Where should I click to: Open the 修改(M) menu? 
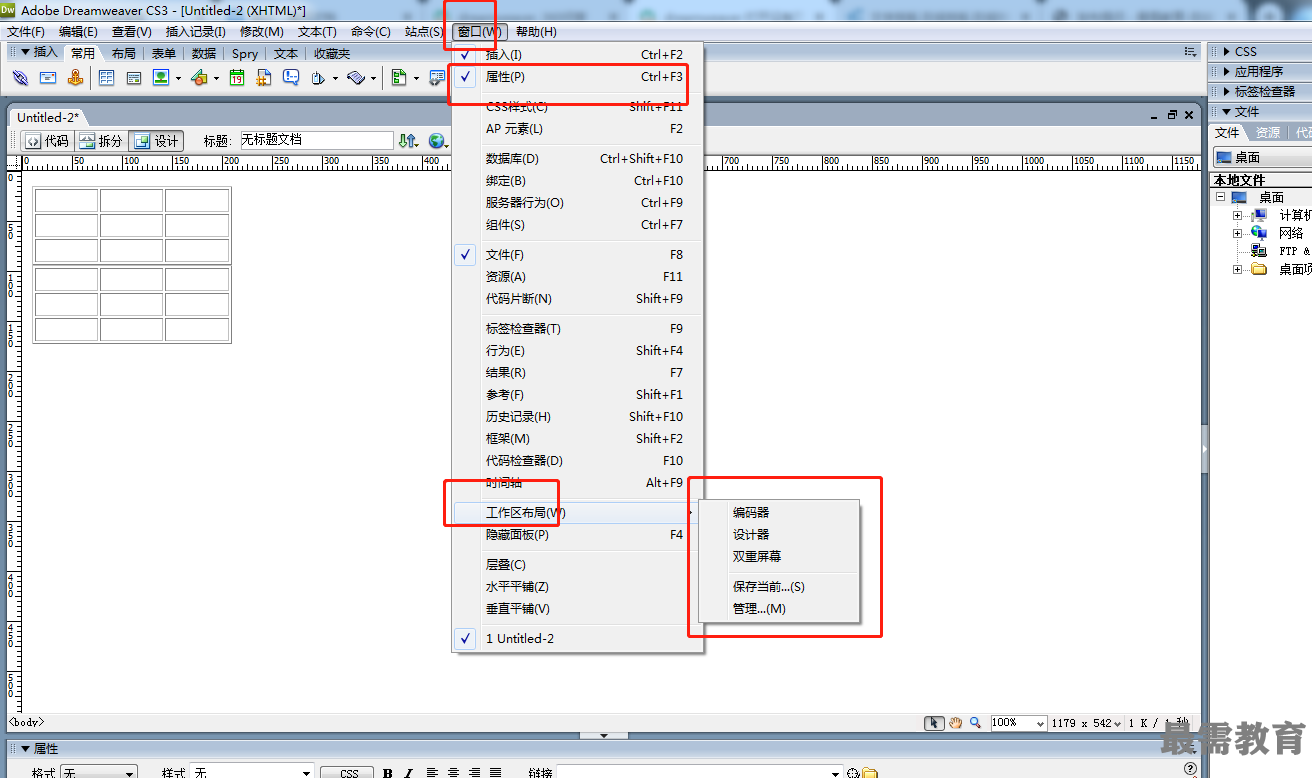(262, 32)
